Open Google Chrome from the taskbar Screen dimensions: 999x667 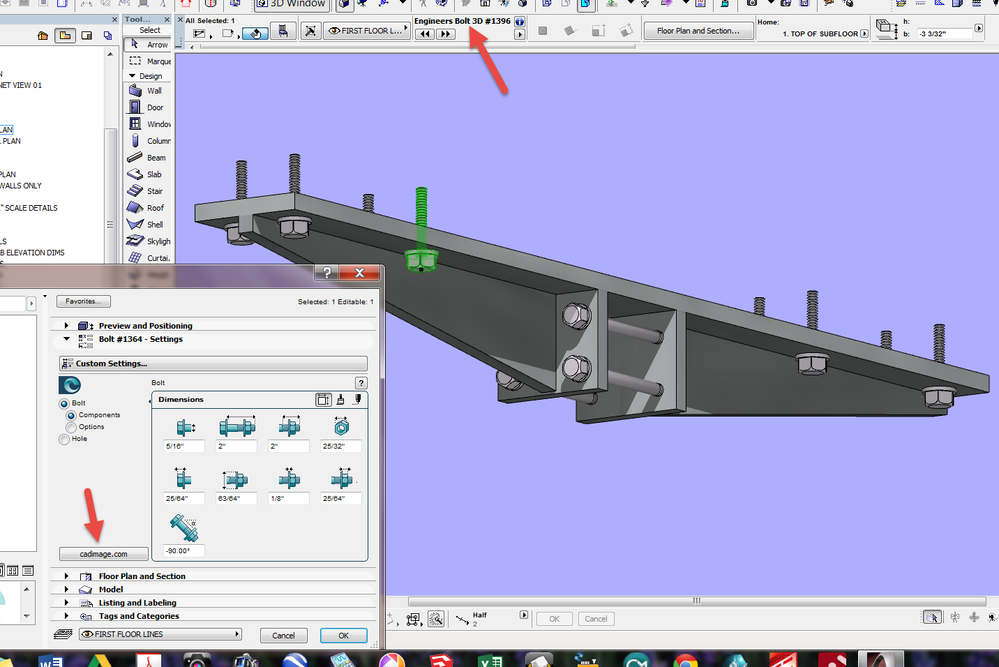click(x=685, y=660)
